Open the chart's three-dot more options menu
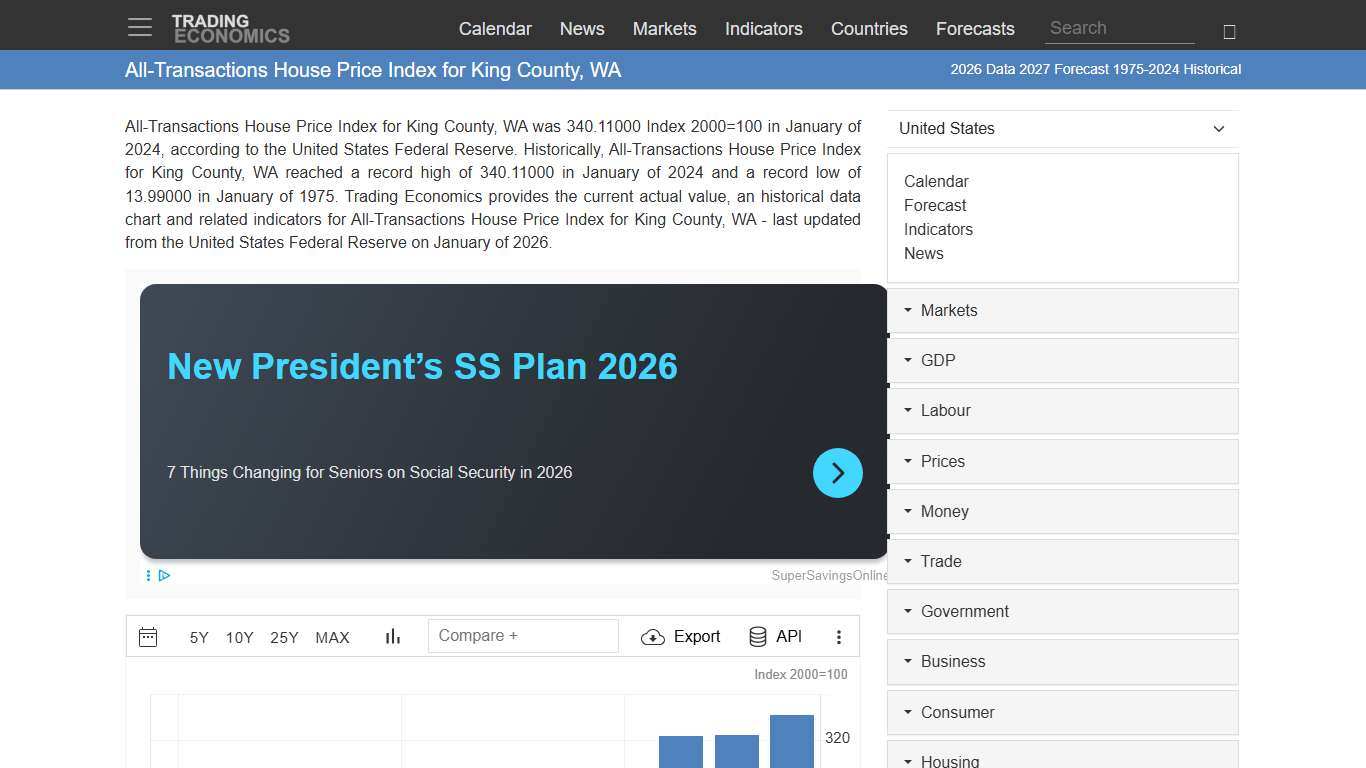Image resolution: width=1366 pixels, height=768 pixels. click(839, 637)
